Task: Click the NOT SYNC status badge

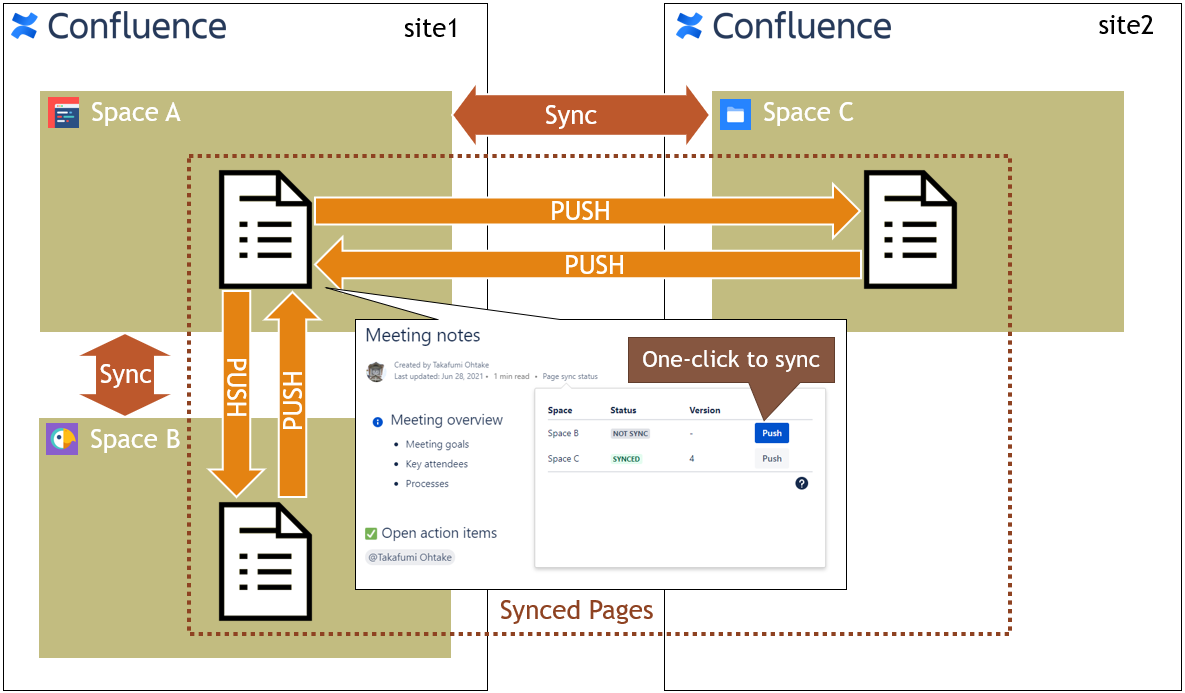Action: coord(631,434)
